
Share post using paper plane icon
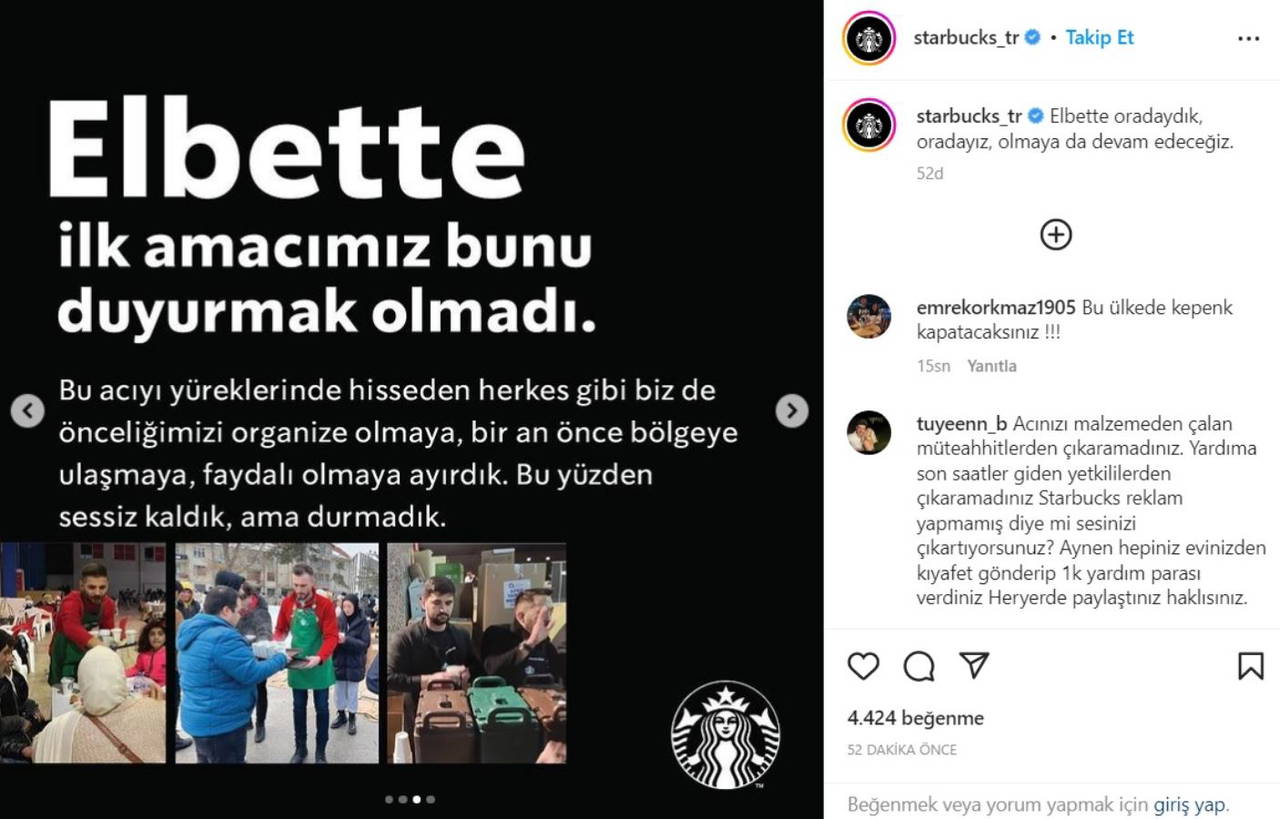point(974,665)
